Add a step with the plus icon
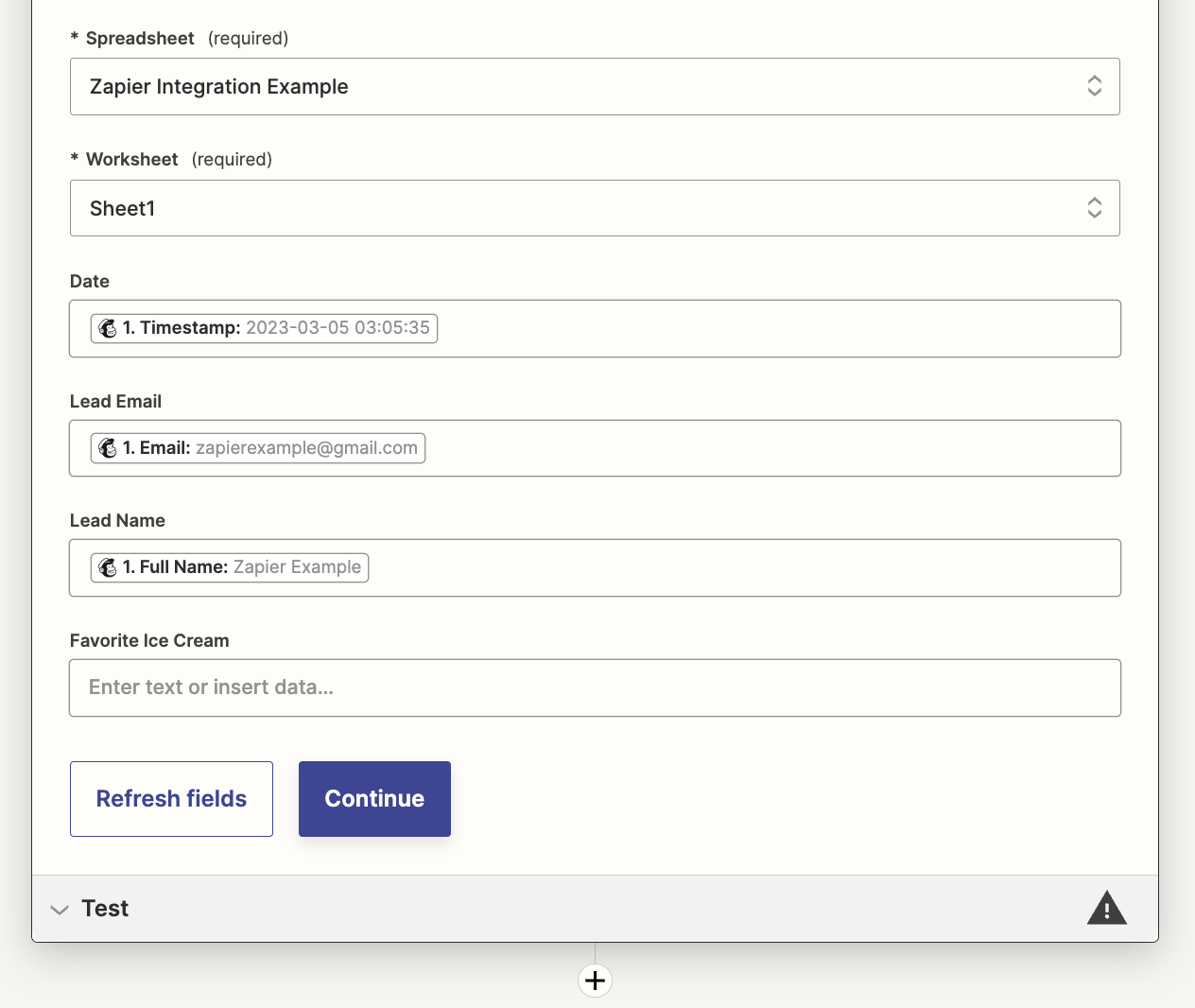The height and width of the screenshot is (1008, 1195). (x=595, y=981)
